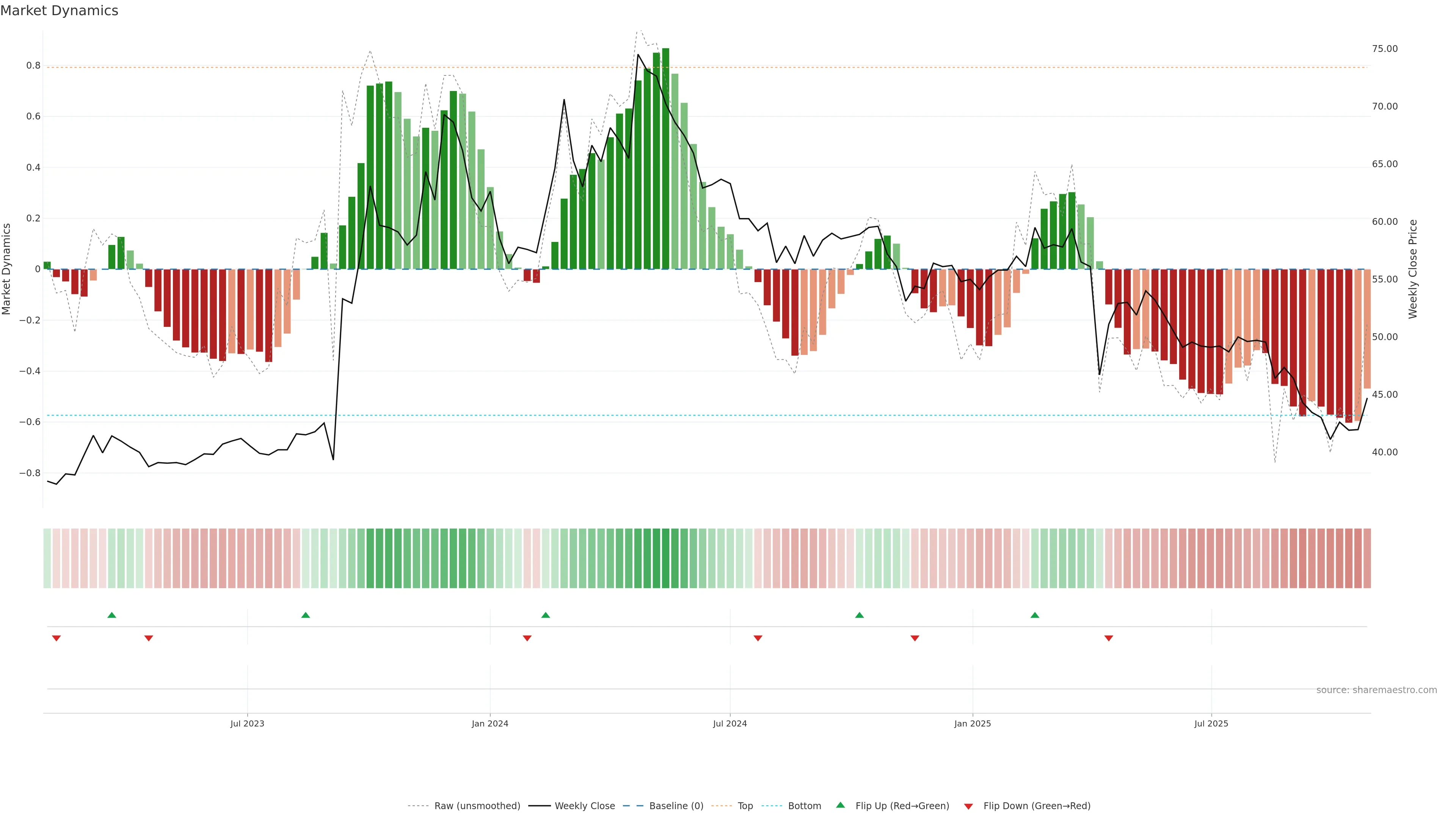Toggle the Weekly Close legend entry

[584, 806]
